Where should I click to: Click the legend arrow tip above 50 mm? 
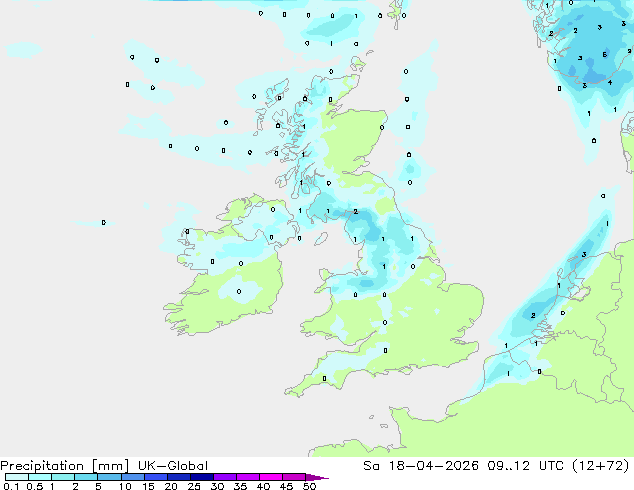click(317, 477)
